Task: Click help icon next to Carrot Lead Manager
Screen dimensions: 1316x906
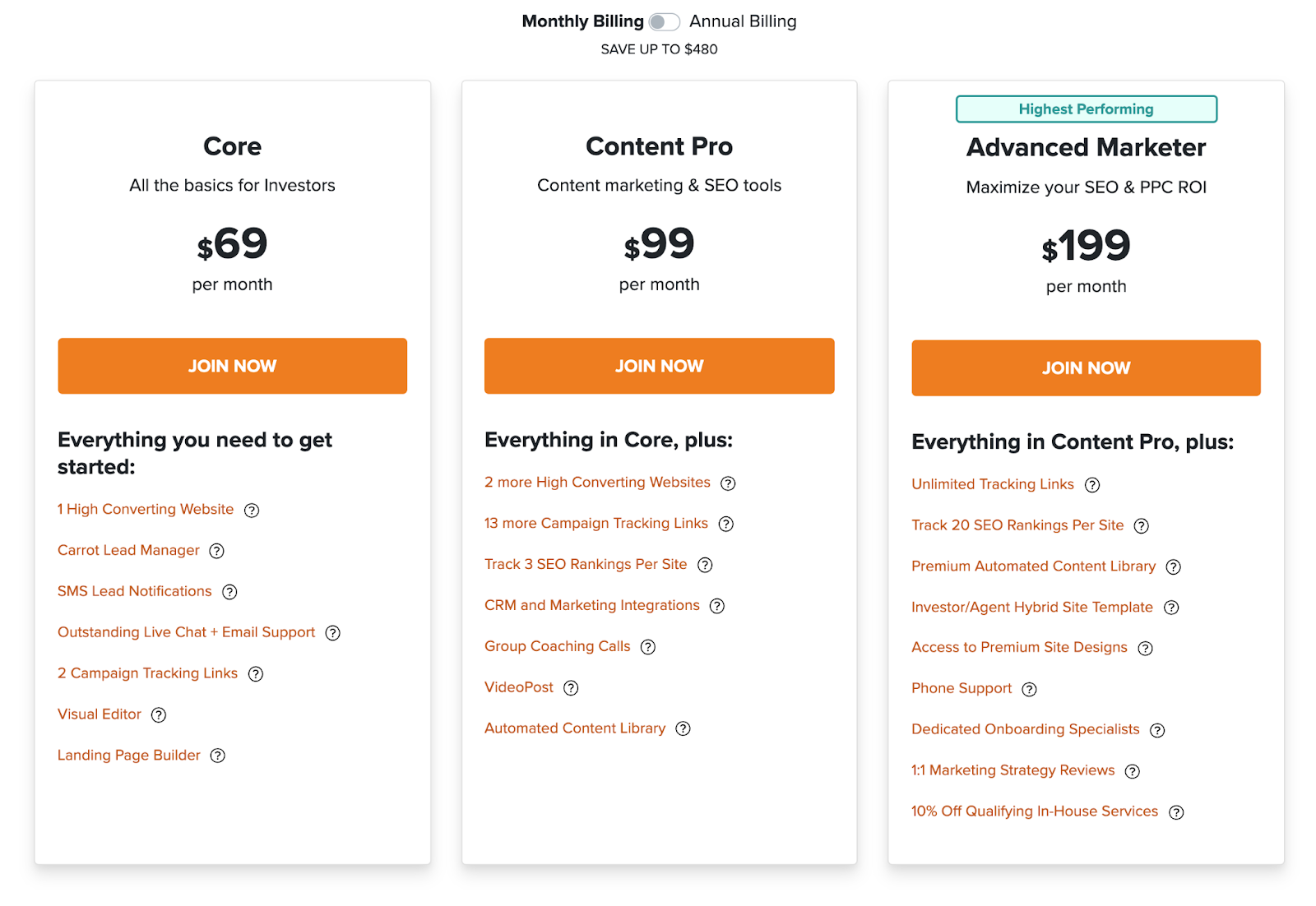Action: (216, 551)
